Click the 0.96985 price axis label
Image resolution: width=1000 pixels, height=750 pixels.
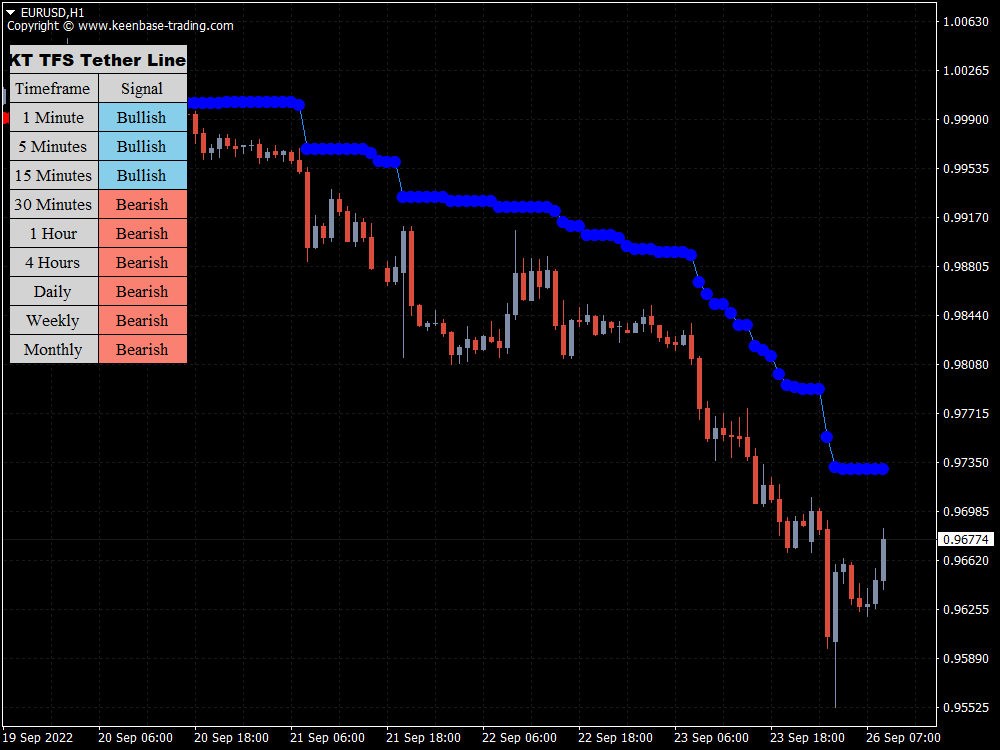(x=966, y=511)
